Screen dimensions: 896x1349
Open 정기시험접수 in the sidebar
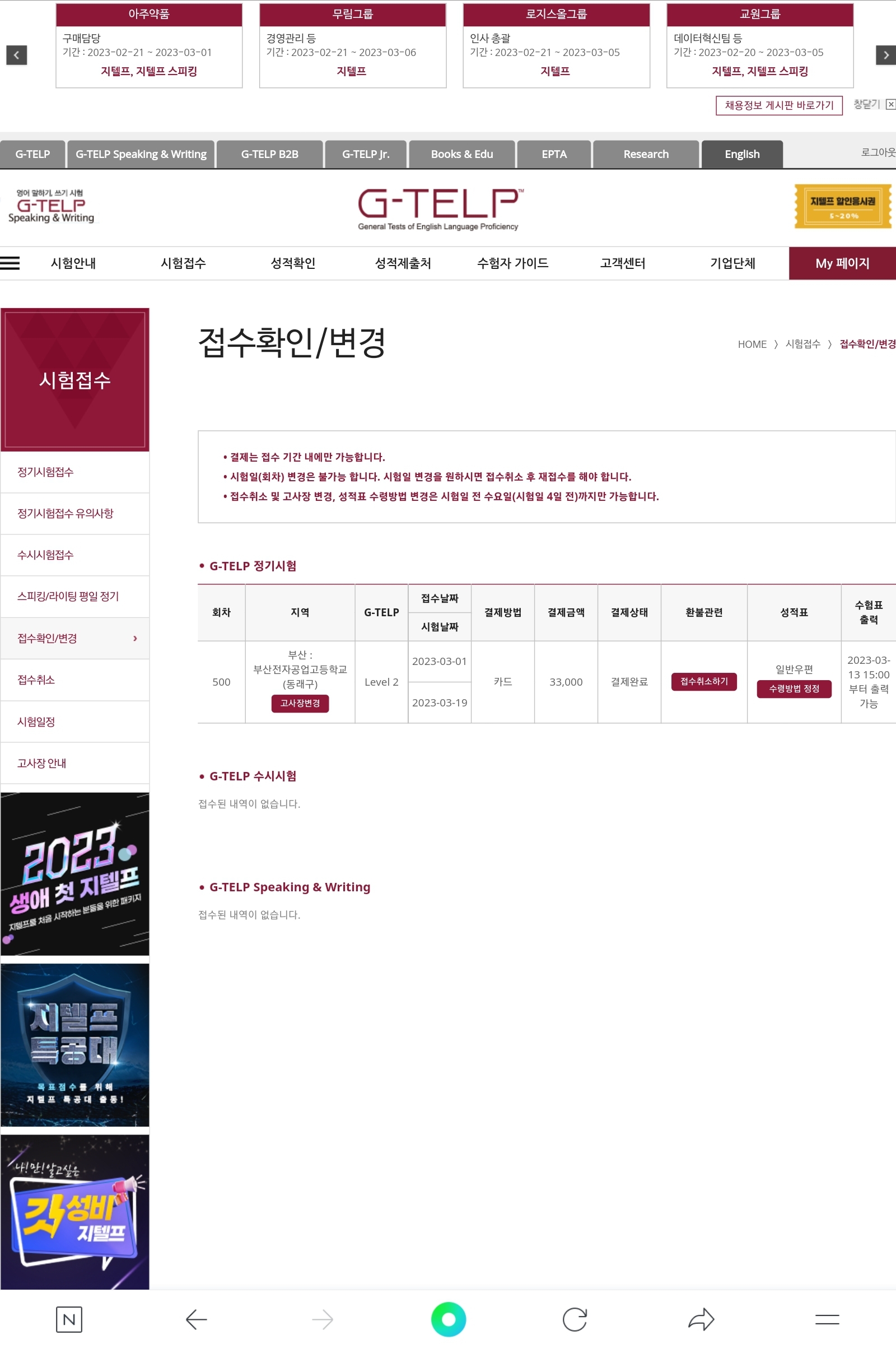pos(75,472)
